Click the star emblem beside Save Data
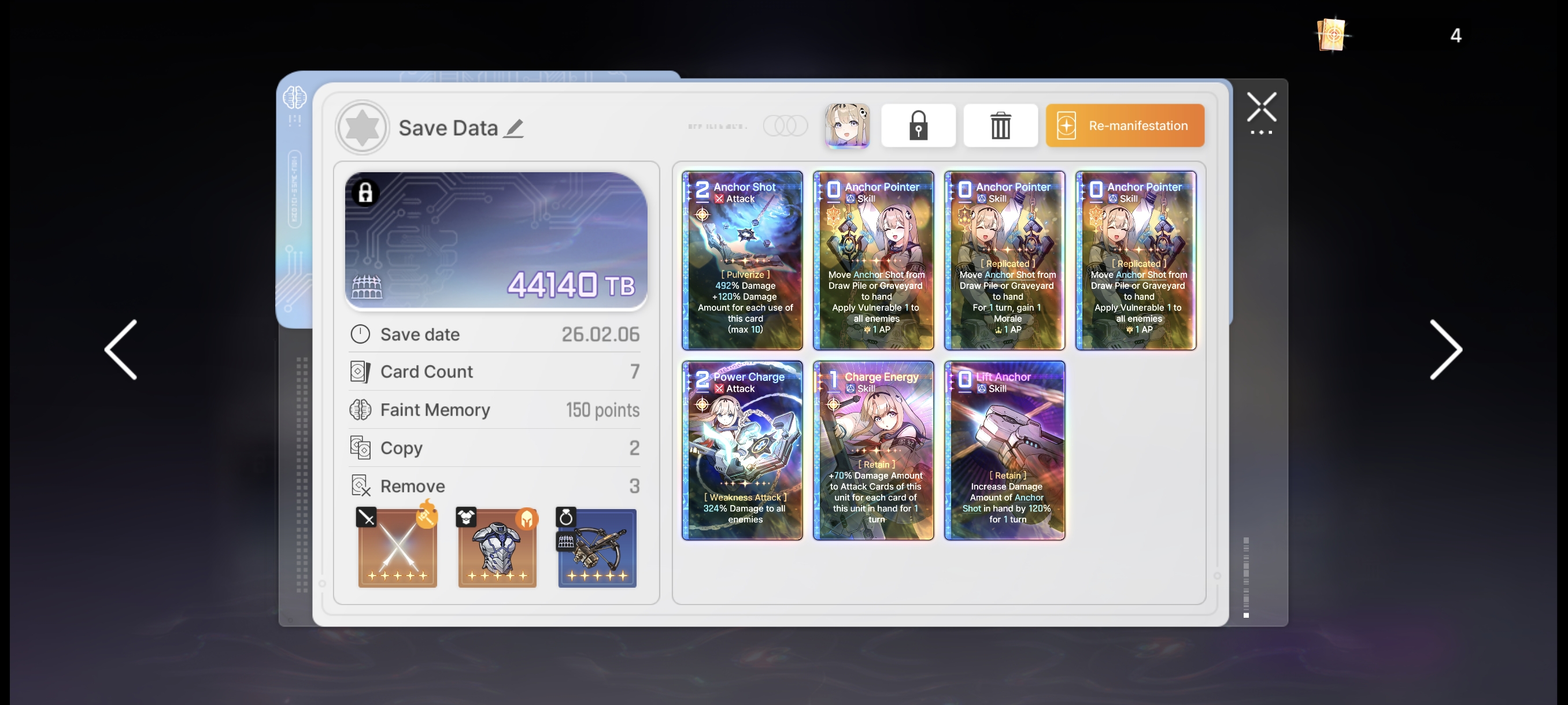The width and height of the screenshot is (1568, 705). tap(362, 128)
